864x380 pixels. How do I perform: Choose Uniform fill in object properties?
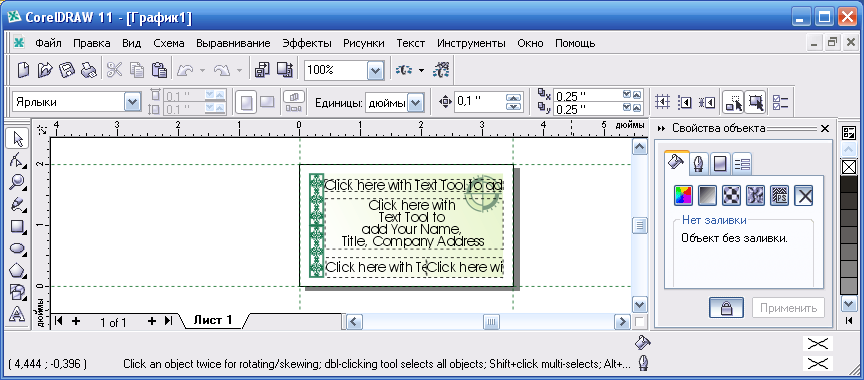pos(682,195)
